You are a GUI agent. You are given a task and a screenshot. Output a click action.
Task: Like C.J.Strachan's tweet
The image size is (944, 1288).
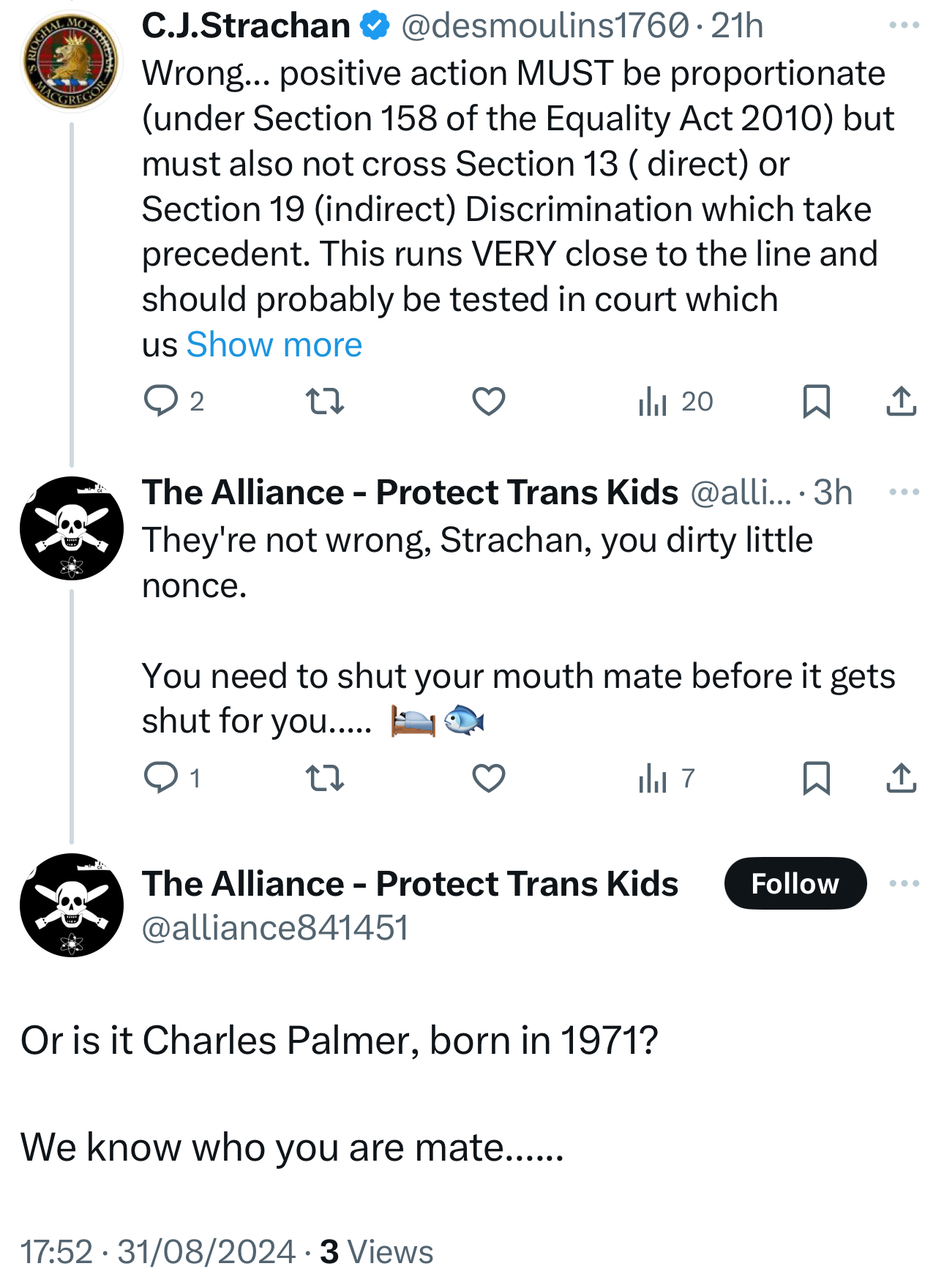(x=488, y=401)
